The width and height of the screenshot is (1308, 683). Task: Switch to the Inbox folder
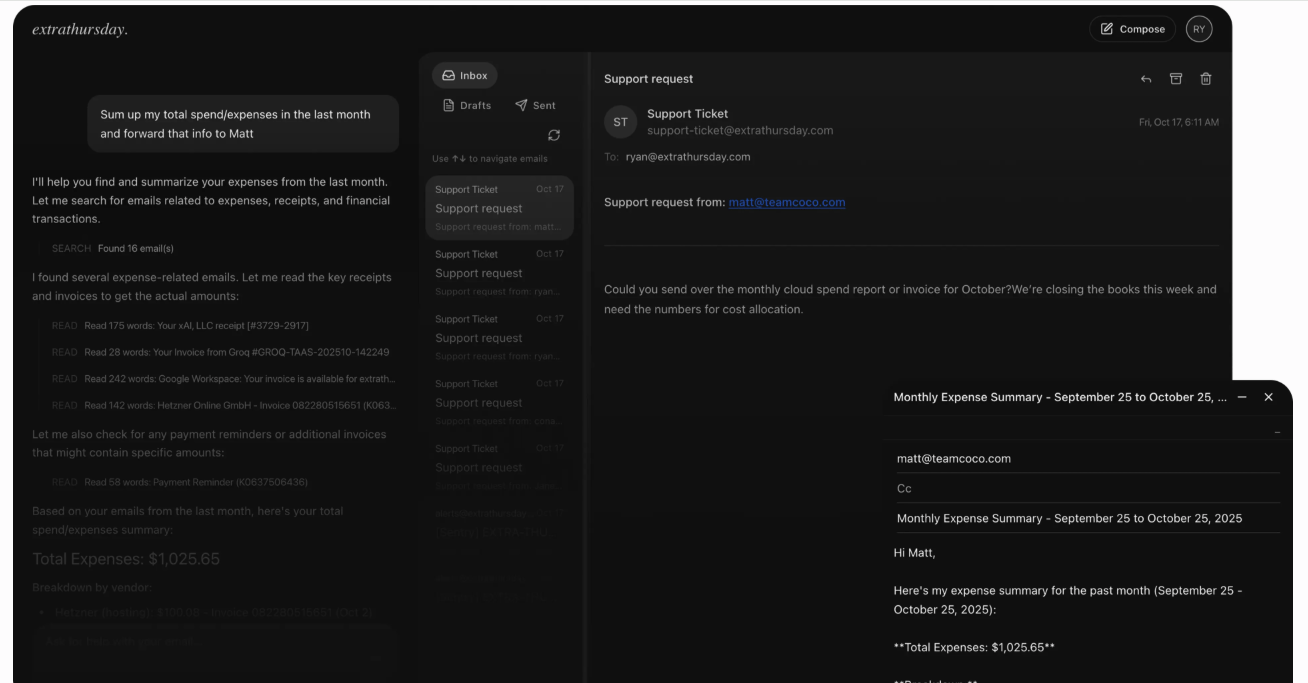465,75
